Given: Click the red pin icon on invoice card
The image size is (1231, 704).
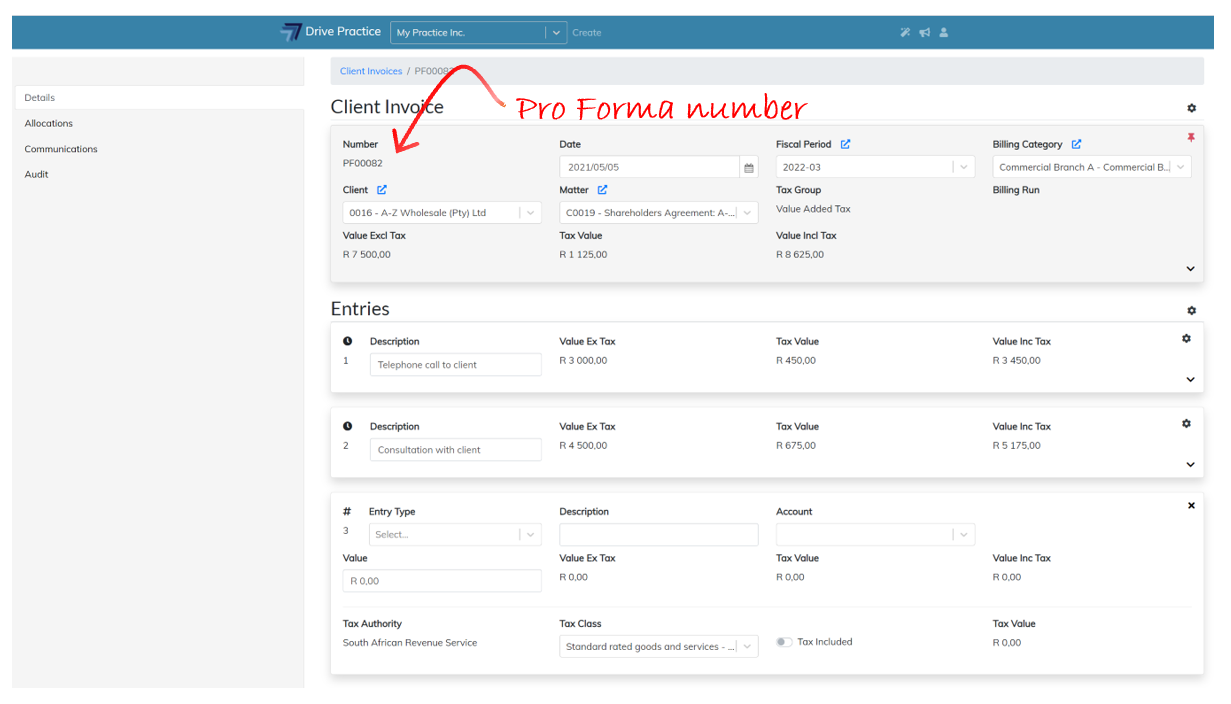Looking at the screenshot, I should tap(1190, 138).
